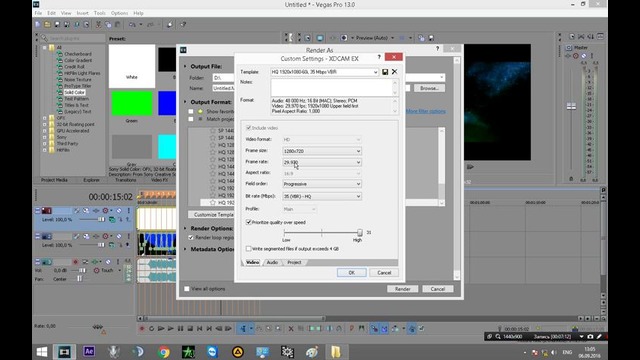Click the Loop playback icon in the transport bar

[151, 329]
